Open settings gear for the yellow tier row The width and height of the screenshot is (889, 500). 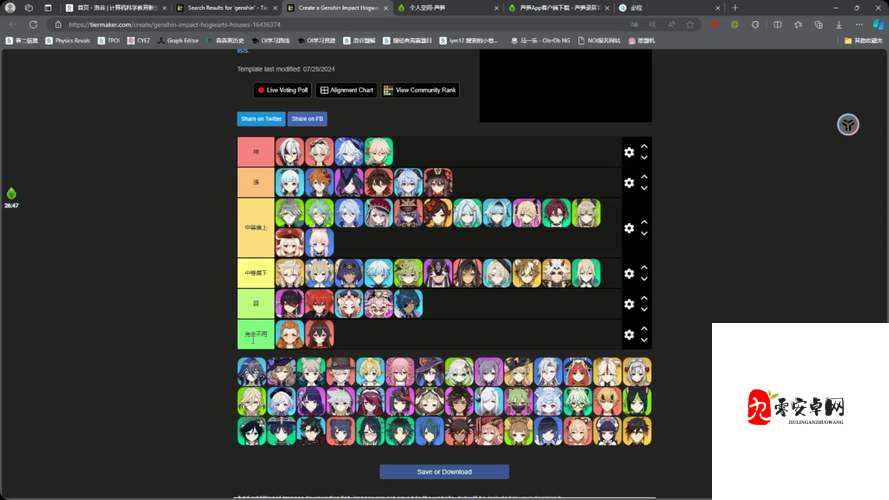[x=629, y=273]
